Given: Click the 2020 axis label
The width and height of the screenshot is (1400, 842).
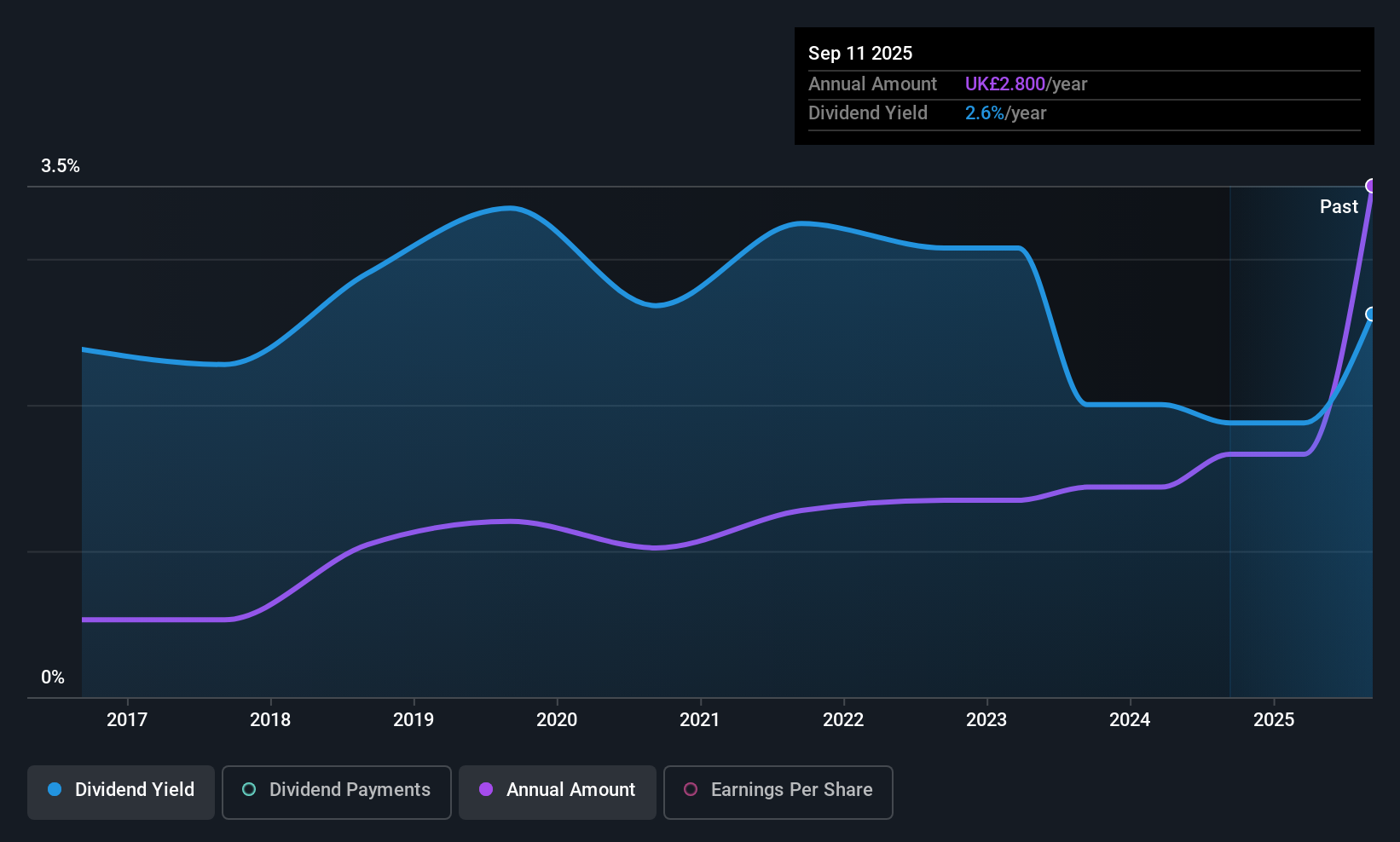Looking at the screenshot, I should click(x=557, y=719).
